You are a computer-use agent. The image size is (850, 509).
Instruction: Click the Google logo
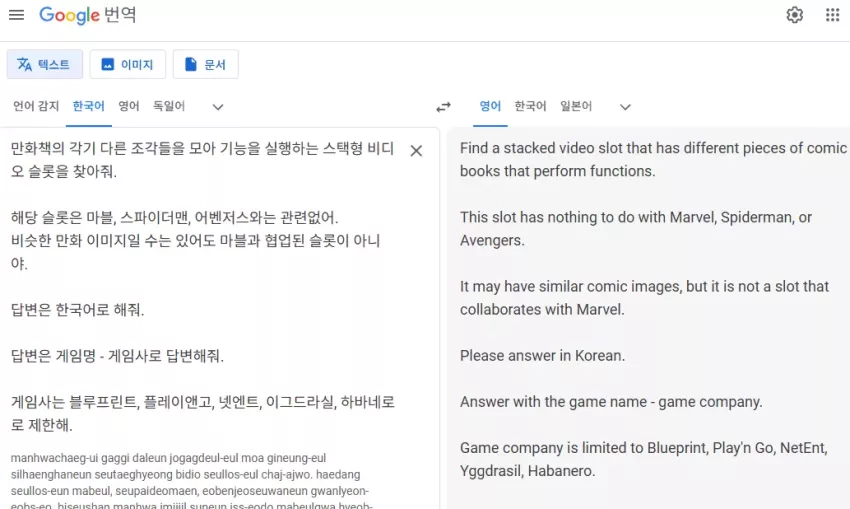[69, 15]
